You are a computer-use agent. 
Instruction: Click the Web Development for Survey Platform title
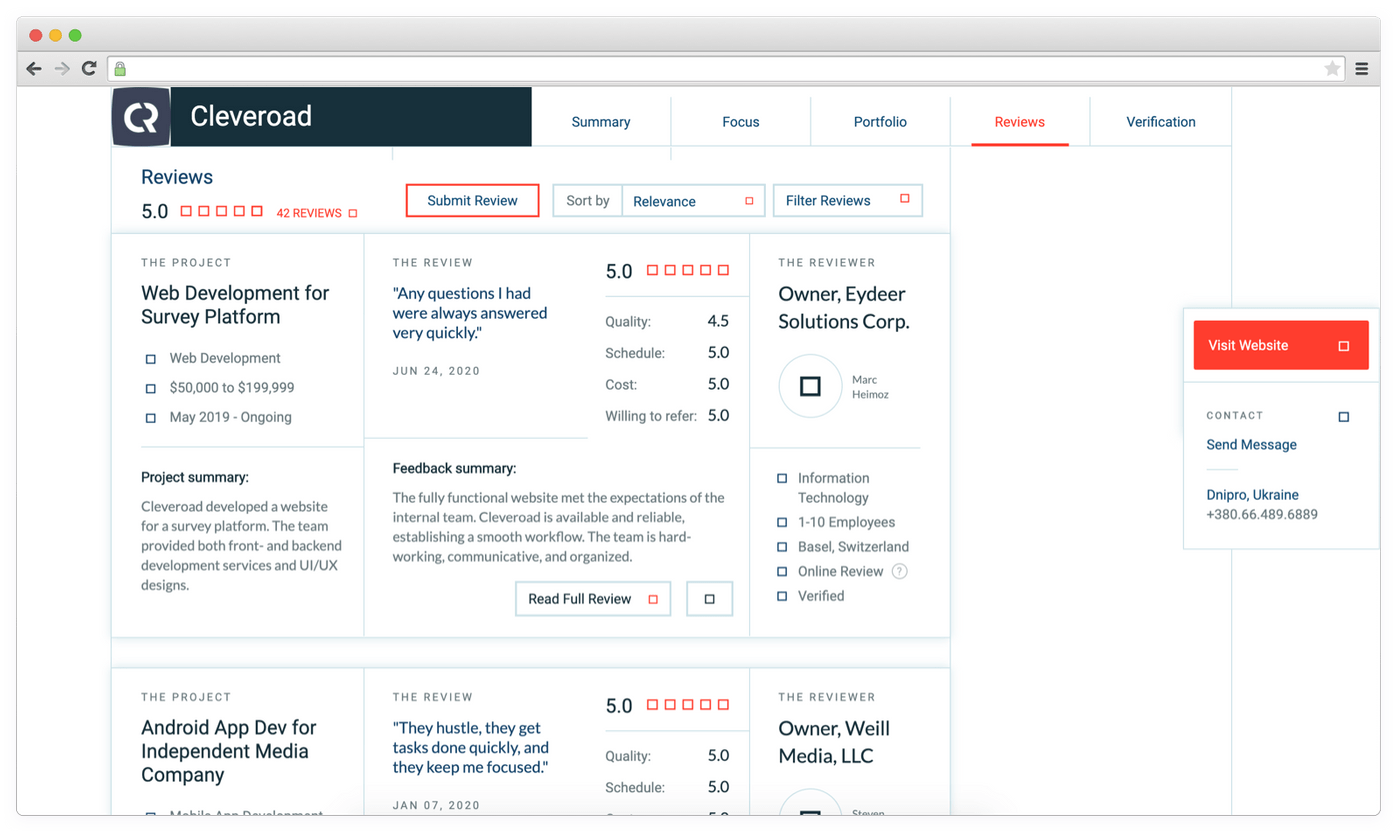coord(235,305)
